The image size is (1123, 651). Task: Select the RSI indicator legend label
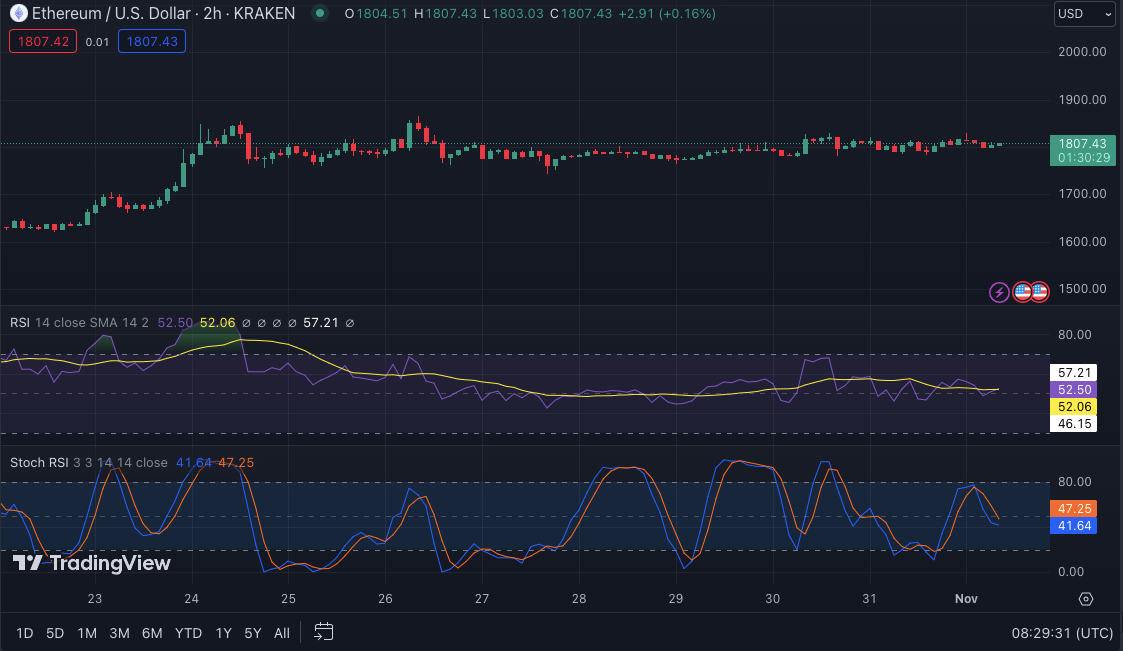19,322
